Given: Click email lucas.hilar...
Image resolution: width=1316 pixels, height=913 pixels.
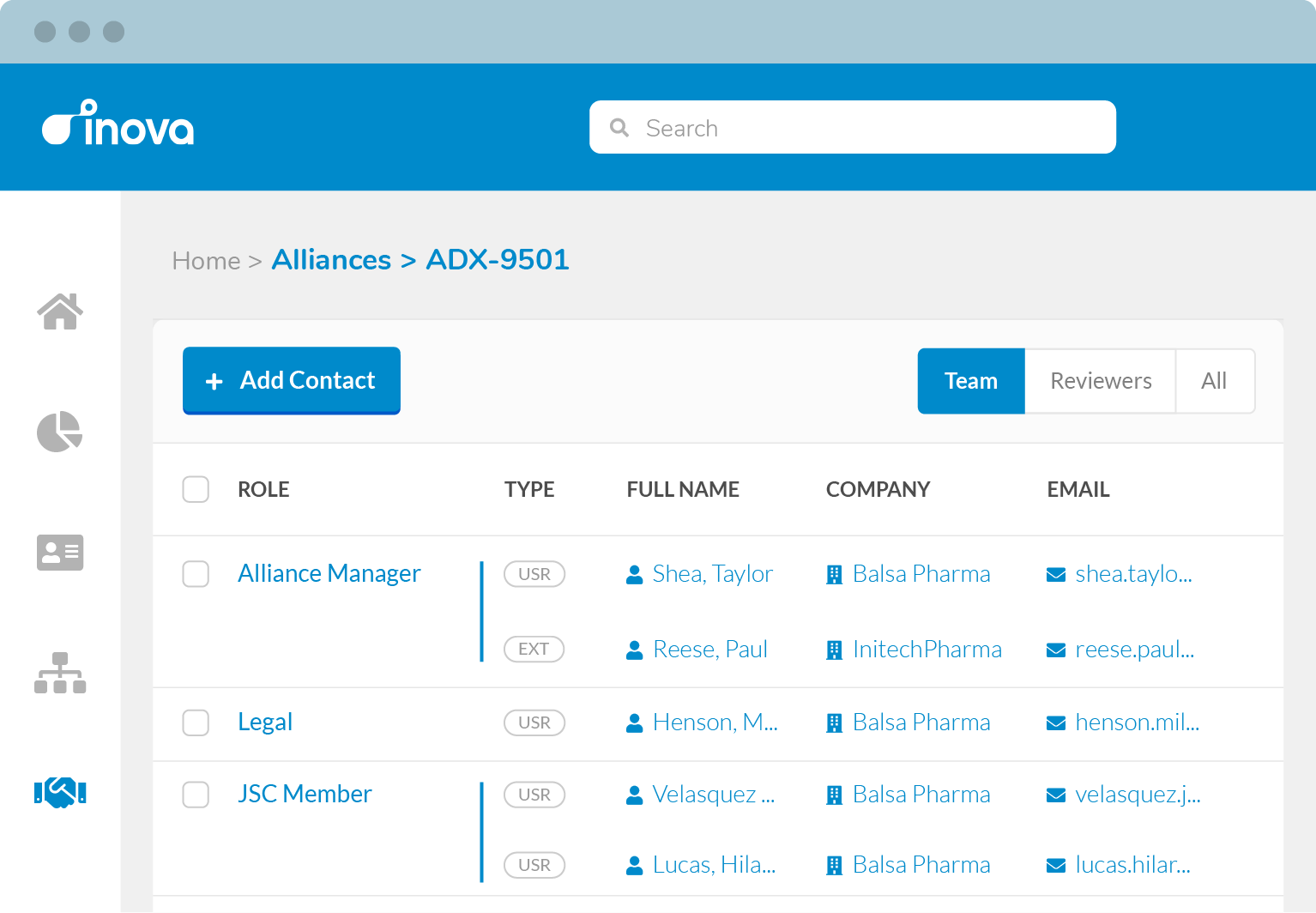Looking at the screenshot, I should pos(1133,865).
